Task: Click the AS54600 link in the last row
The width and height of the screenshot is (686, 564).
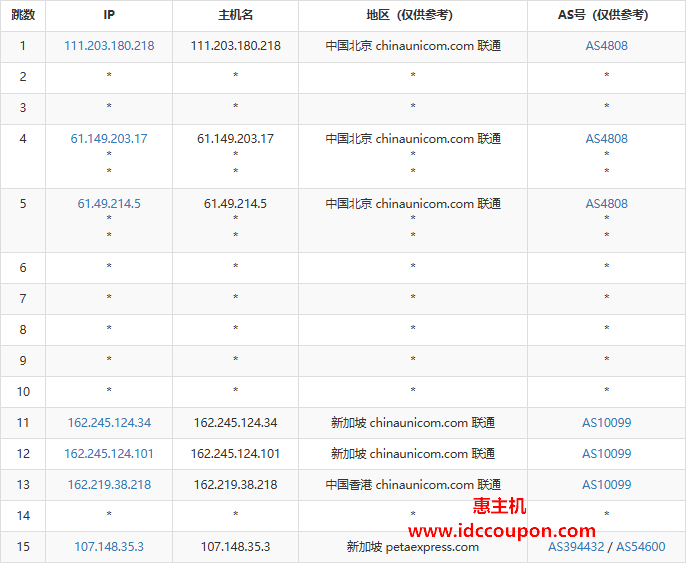Action: pyautogui.click(x=640, y=547)
